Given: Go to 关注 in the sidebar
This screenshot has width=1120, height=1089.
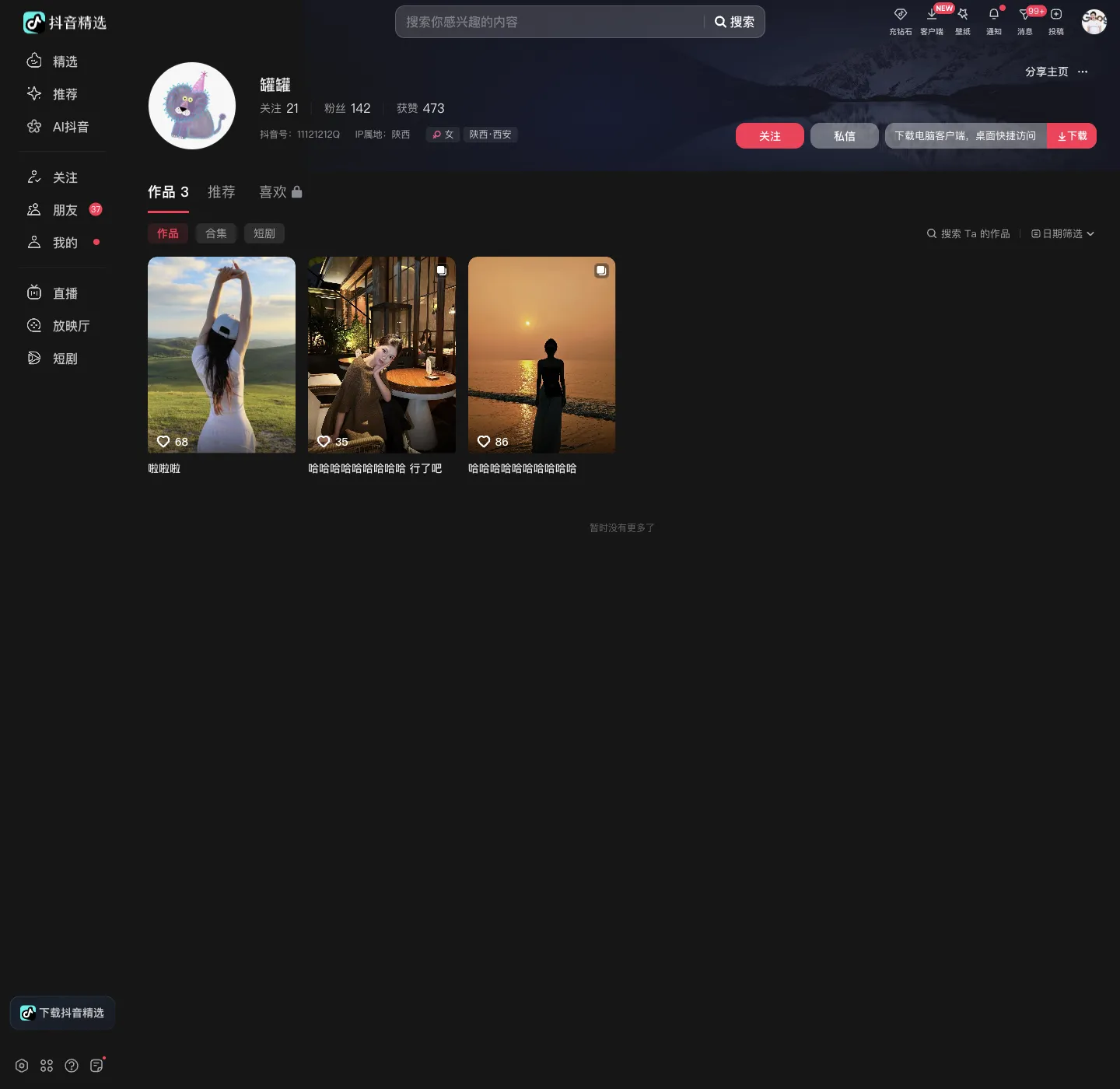Looking at the screenshot, I should 53,177.
